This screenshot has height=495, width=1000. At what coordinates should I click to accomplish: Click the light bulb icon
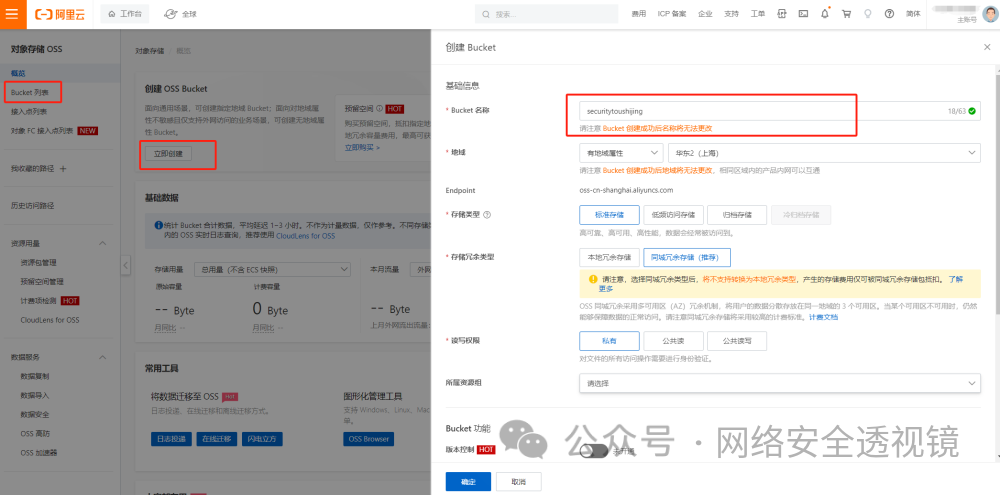(867, 14)
